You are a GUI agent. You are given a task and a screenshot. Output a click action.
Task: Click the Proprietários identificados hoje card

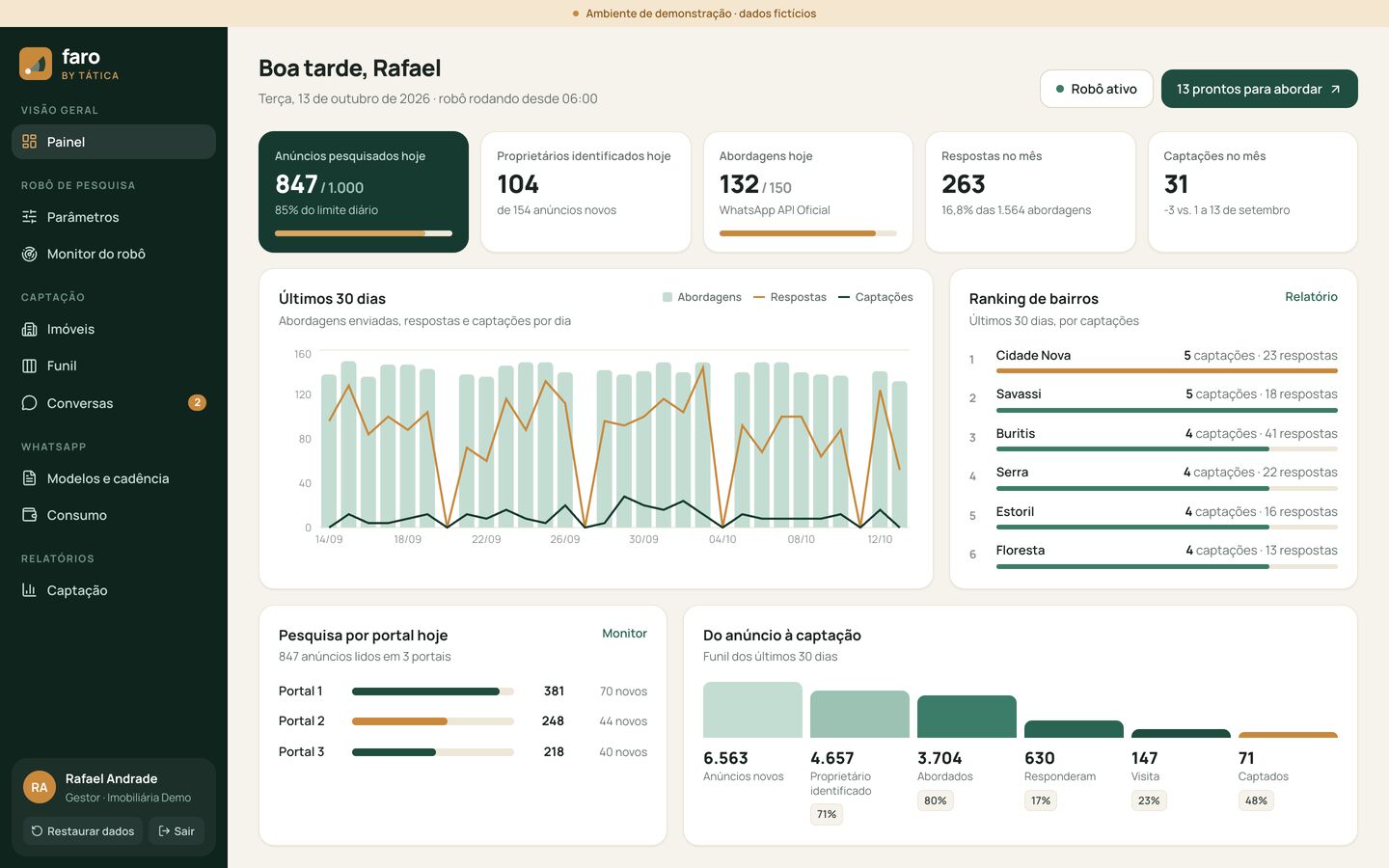click(x=586, y=192)
